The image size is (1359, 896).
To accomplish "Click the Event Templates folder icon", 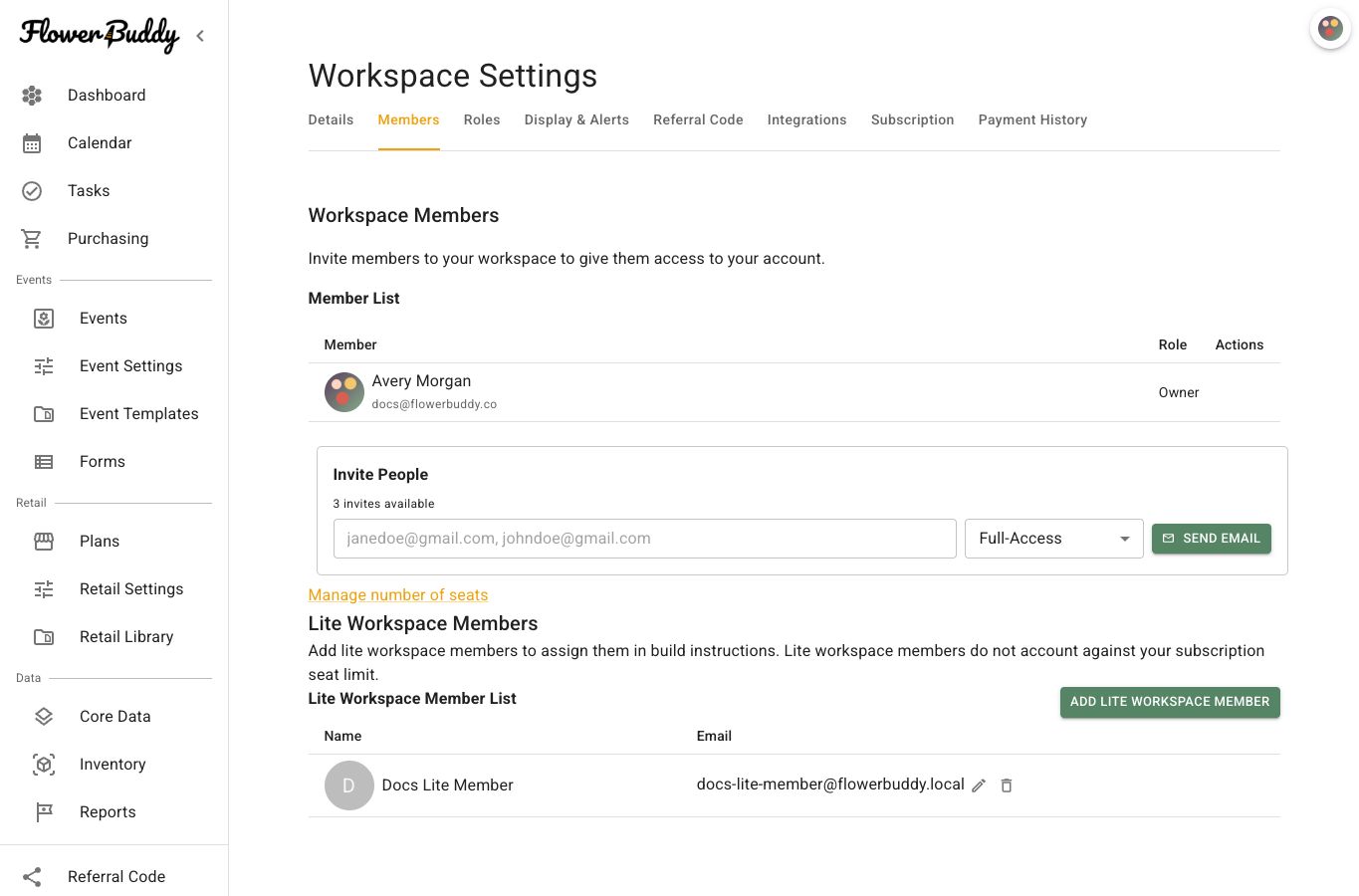I will 44,414.
